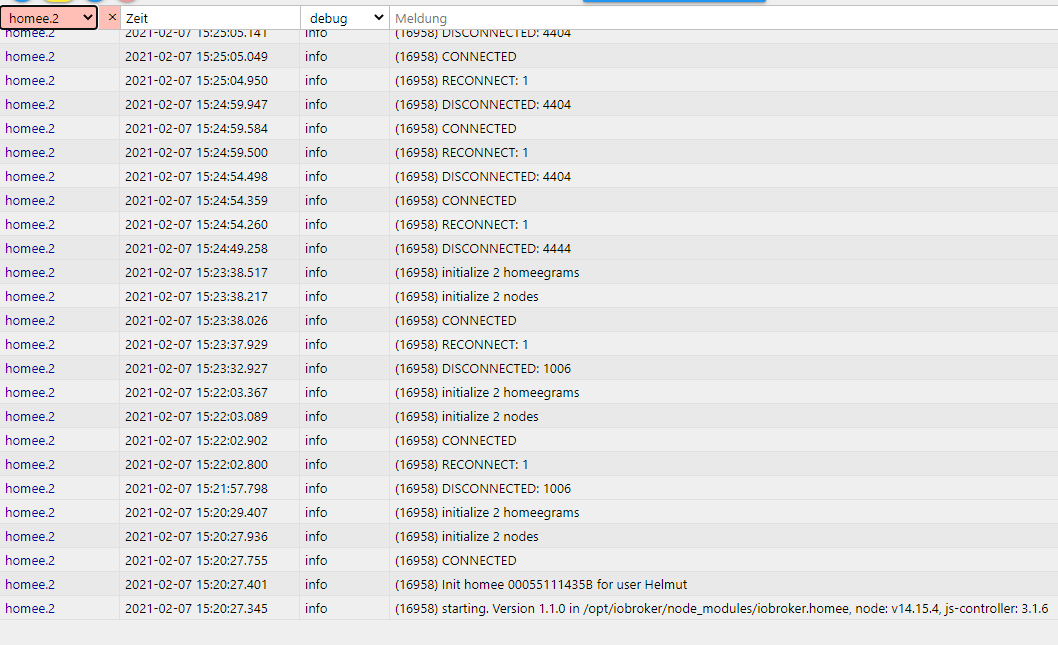Select info level in the 15:24:49.258 row
The width and height of the screenshot is (1058, 645).
tap(316, 248)
